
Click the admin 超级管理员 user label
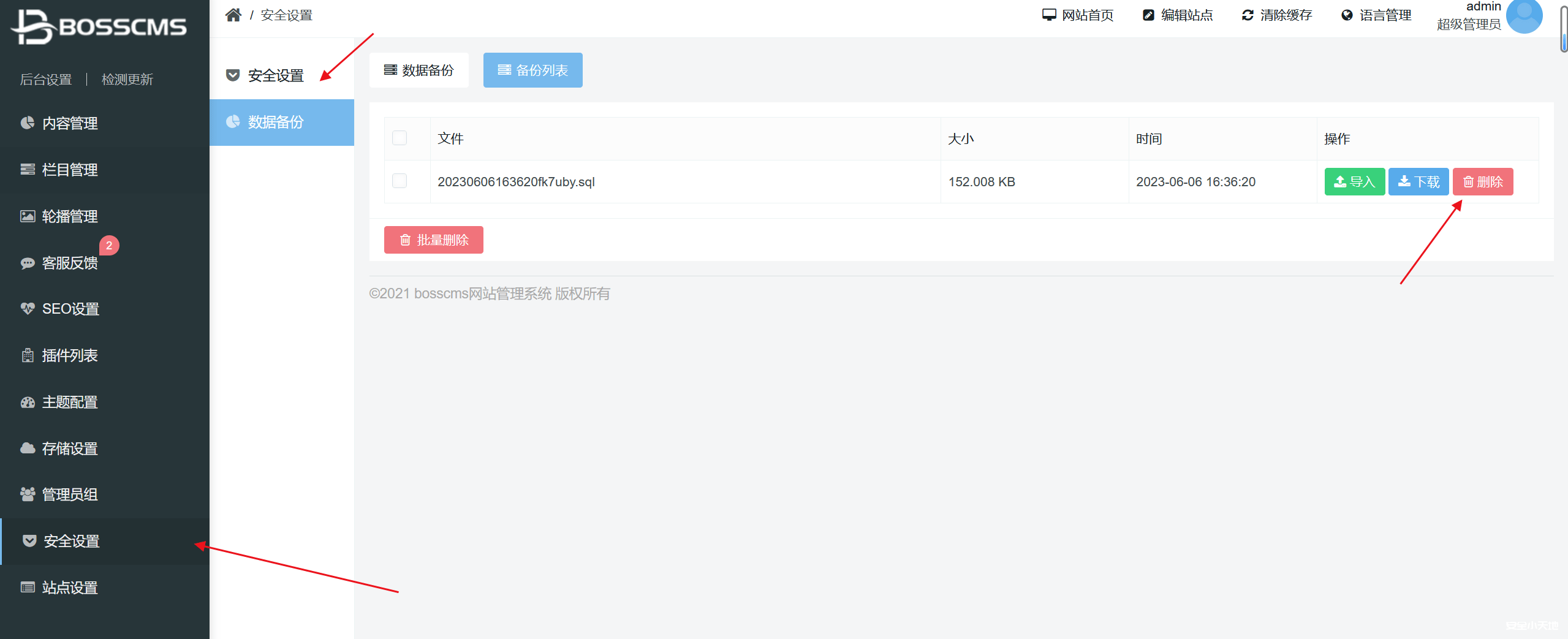tap(1469, 16)
